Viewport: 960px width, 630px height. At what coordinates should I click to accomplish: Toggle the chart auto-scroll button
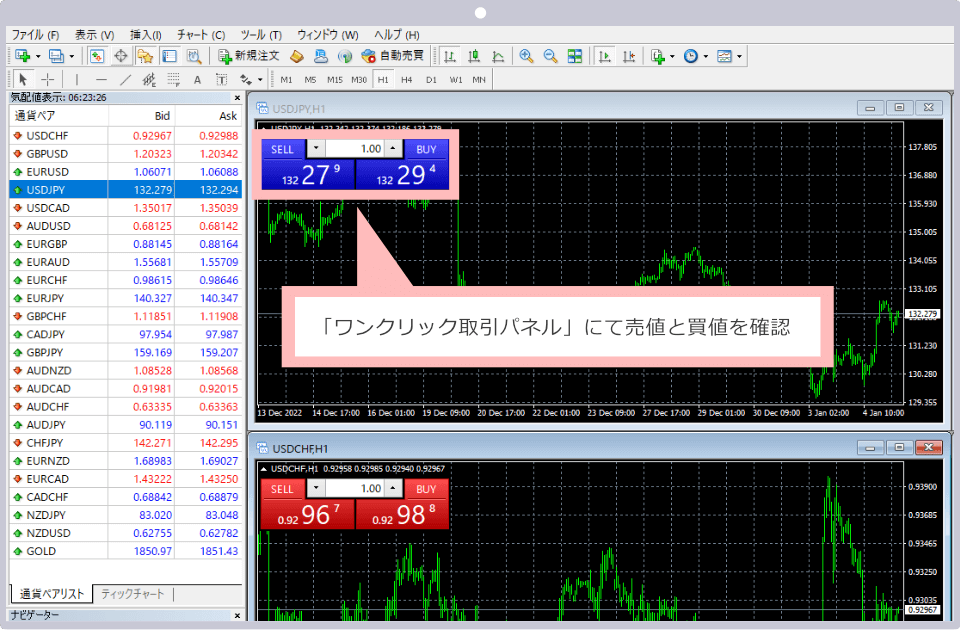pyautogui.click(x=604, y=56)
